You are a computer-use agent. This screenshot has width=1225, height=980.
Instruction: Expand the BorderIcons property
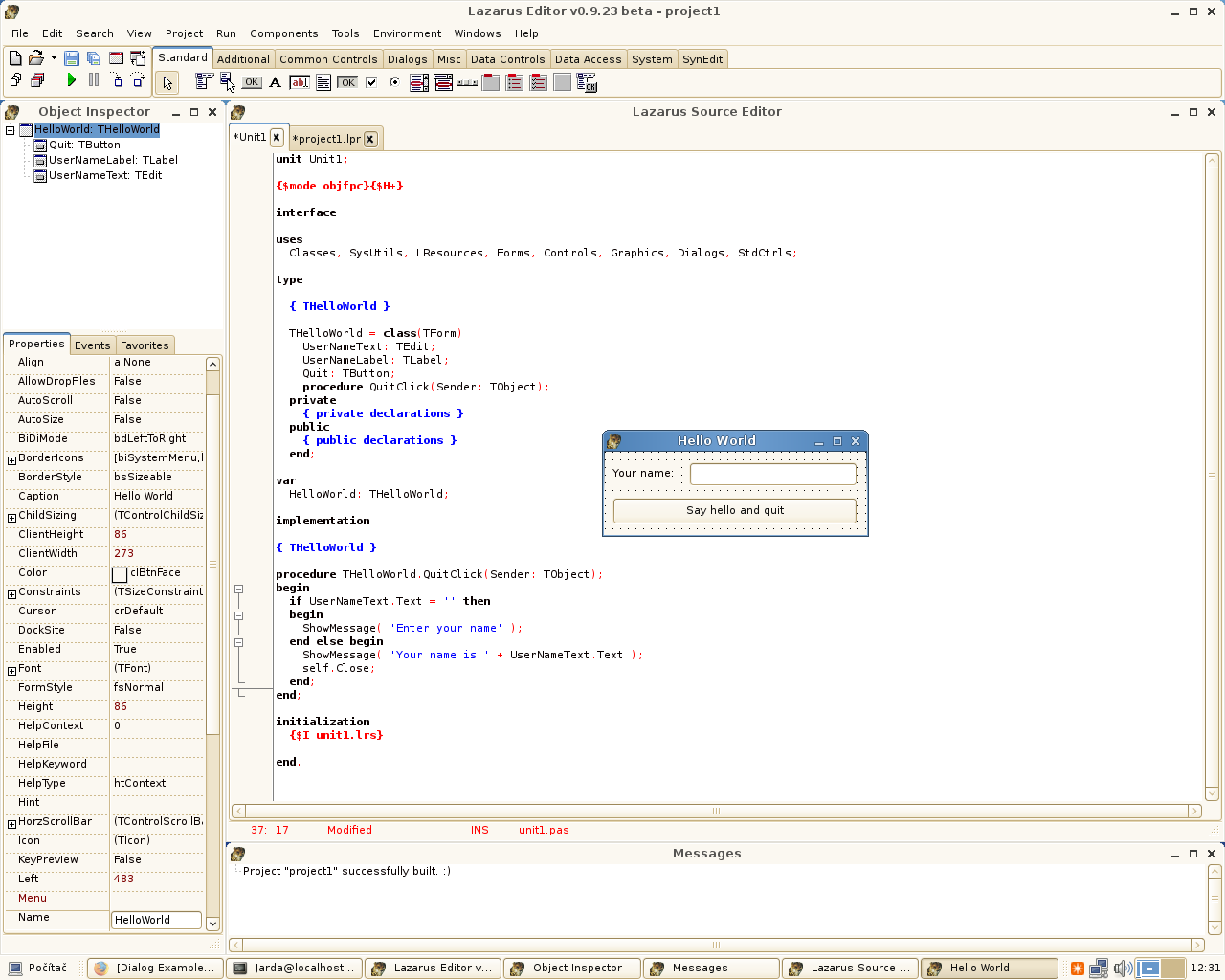tap(11, 460)
